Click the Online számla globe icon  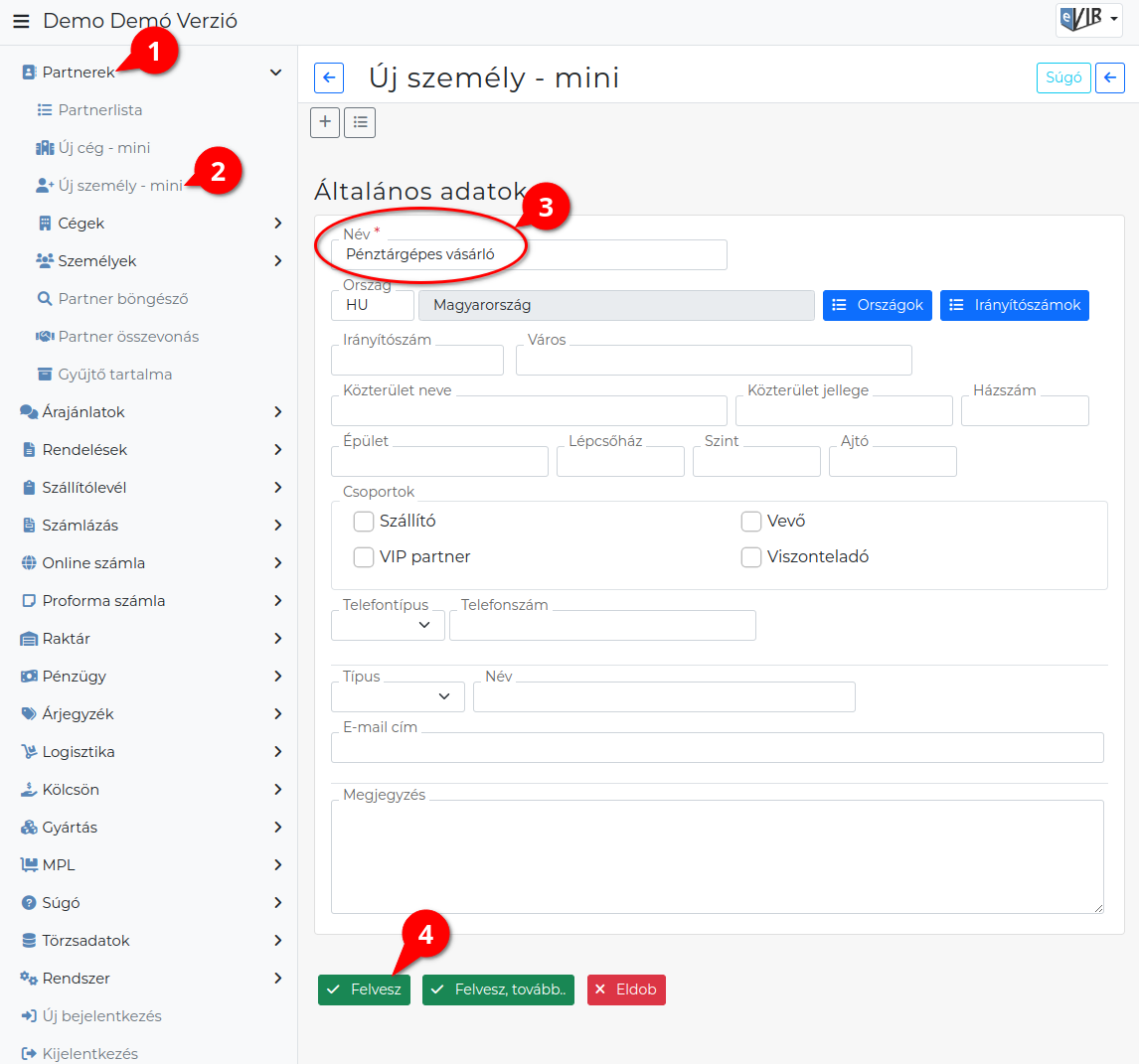click(29, 563)
